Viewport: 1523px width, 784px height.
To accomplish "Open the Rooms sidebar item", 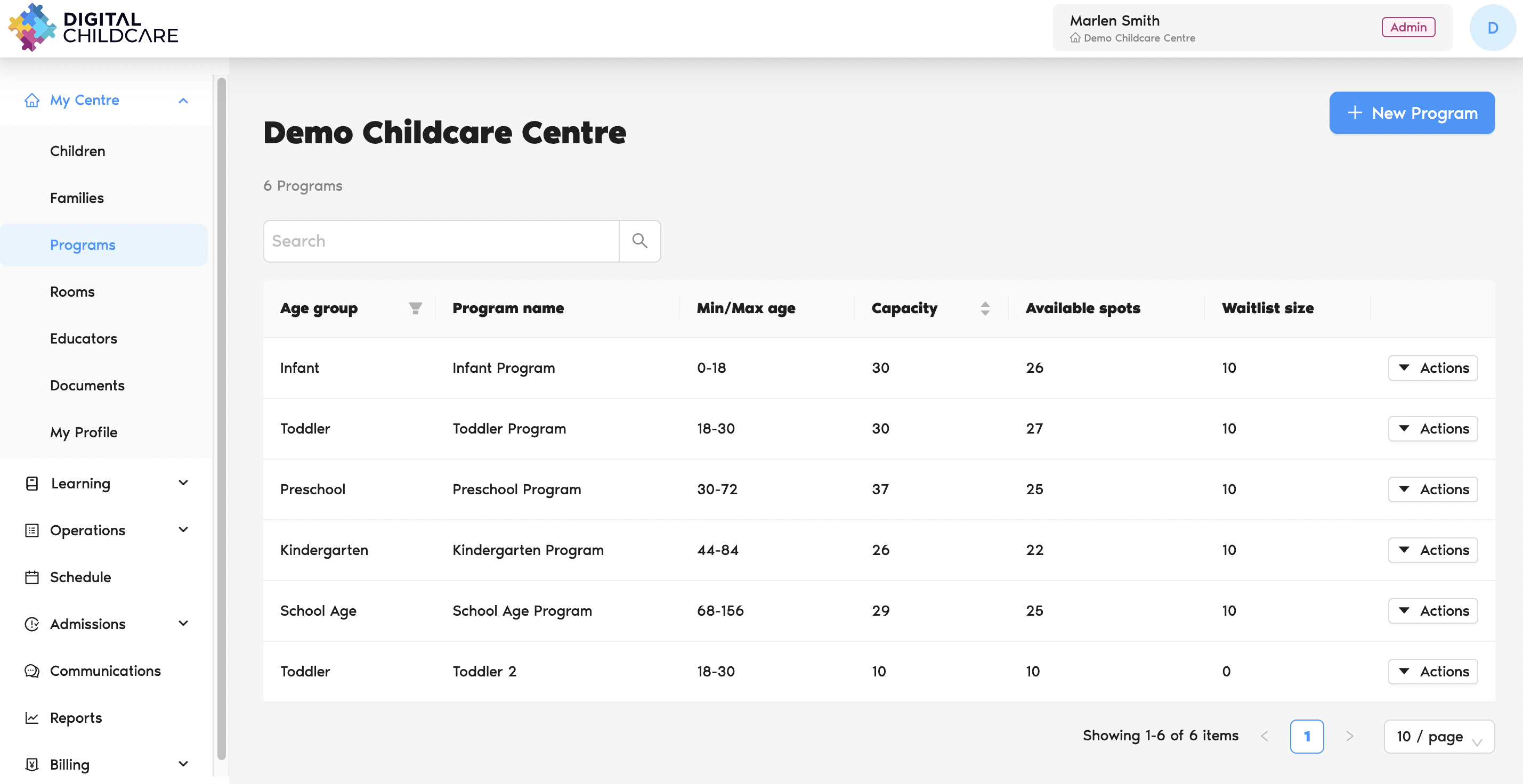I will click(x=72, y=292).
